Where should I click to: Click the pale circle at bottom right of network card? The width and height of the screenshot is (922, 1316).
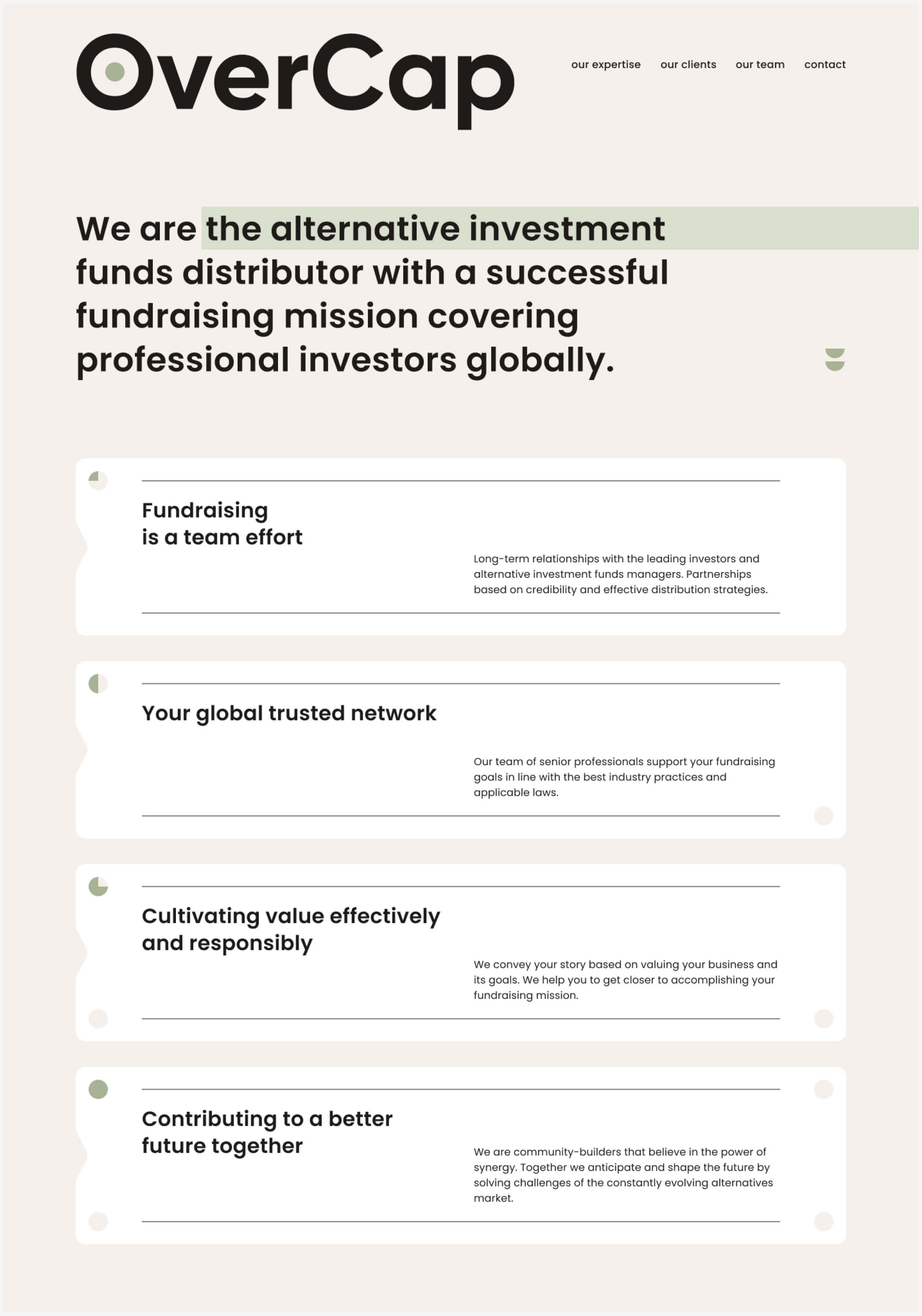tap(823, 815)
